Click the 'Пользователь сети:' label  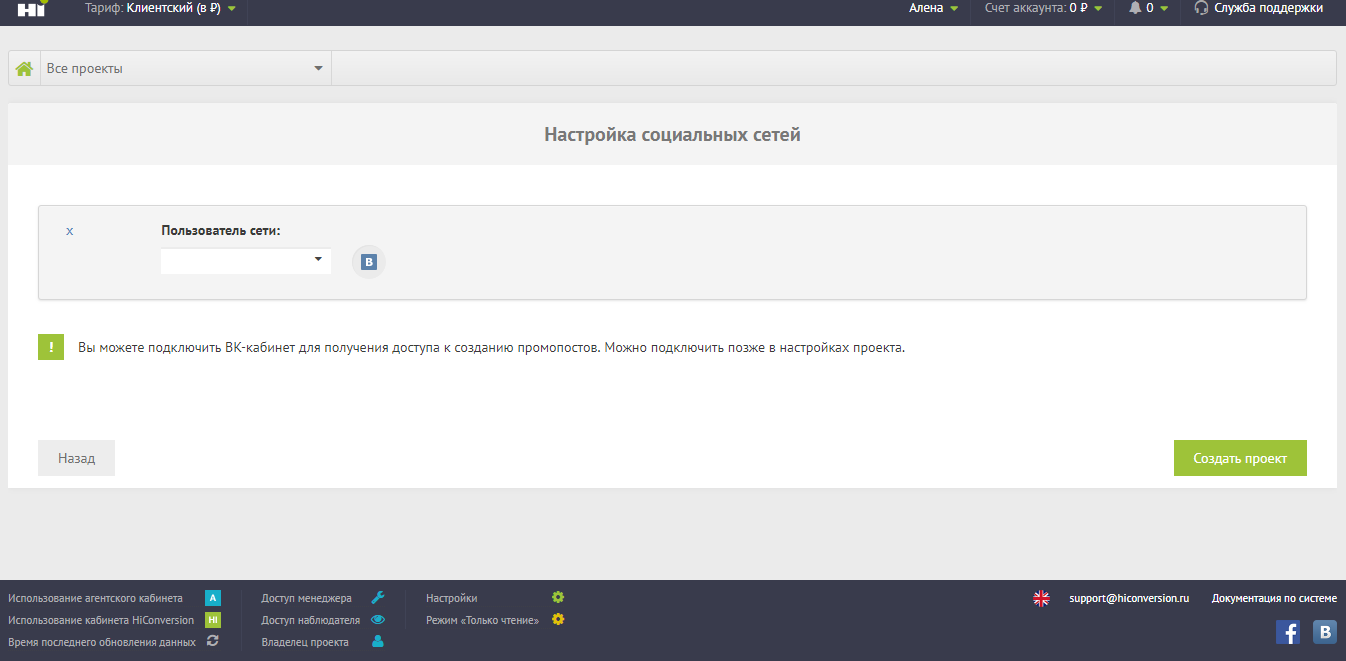click(x=221, y=230)
